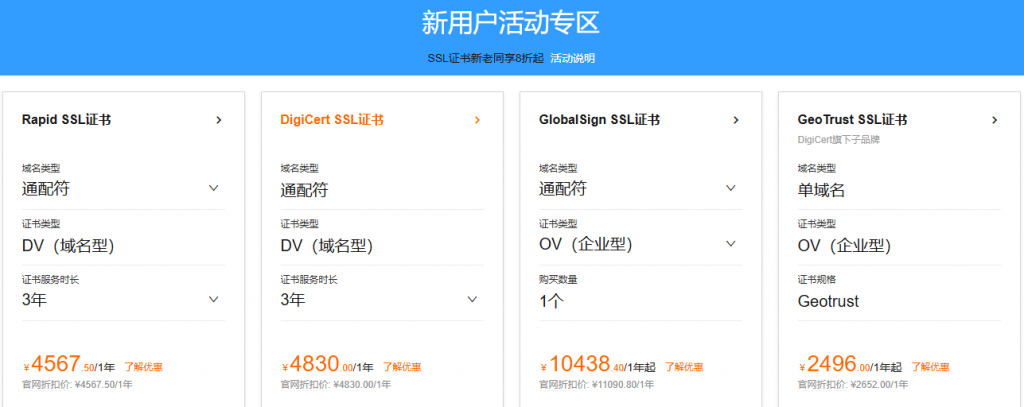Select the Rapid SSL证书 card title
1024x407 pixels.
[x=66, y=120]
